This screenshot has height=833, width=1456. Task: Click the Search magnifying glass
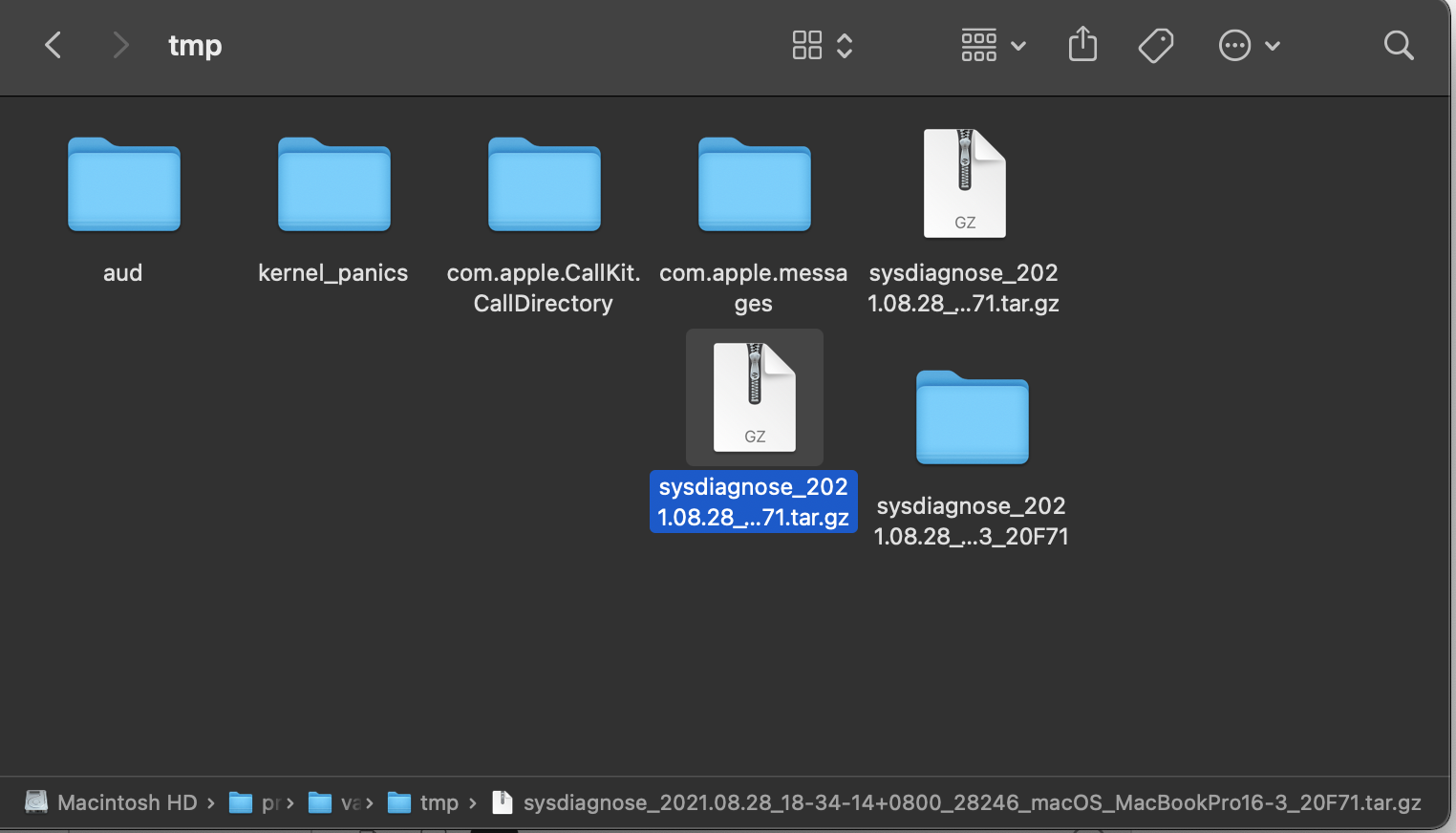1399,45
